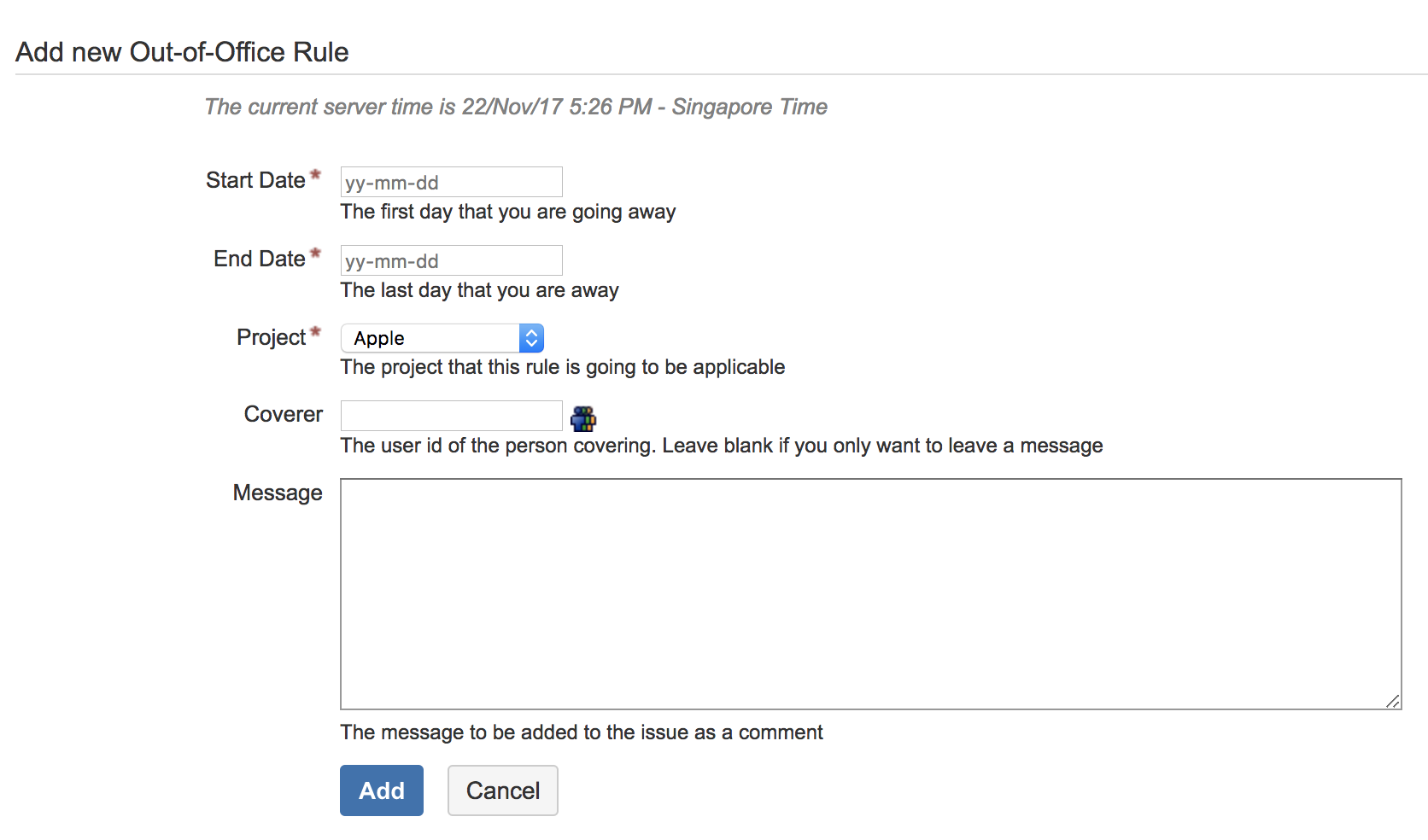Image resolution: width=1428 pixels, height=840 pixels.
Task: Click the End Date label
Action: click(260, 259)
